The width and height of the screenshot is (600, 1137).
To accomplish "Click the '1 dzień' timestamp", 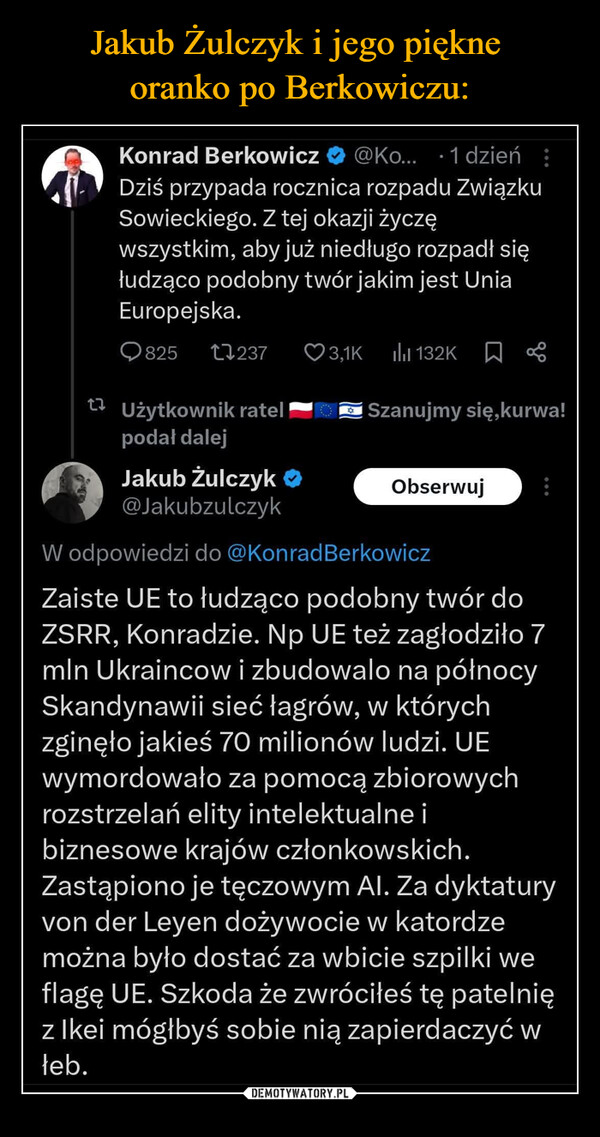I will [485, 157].
